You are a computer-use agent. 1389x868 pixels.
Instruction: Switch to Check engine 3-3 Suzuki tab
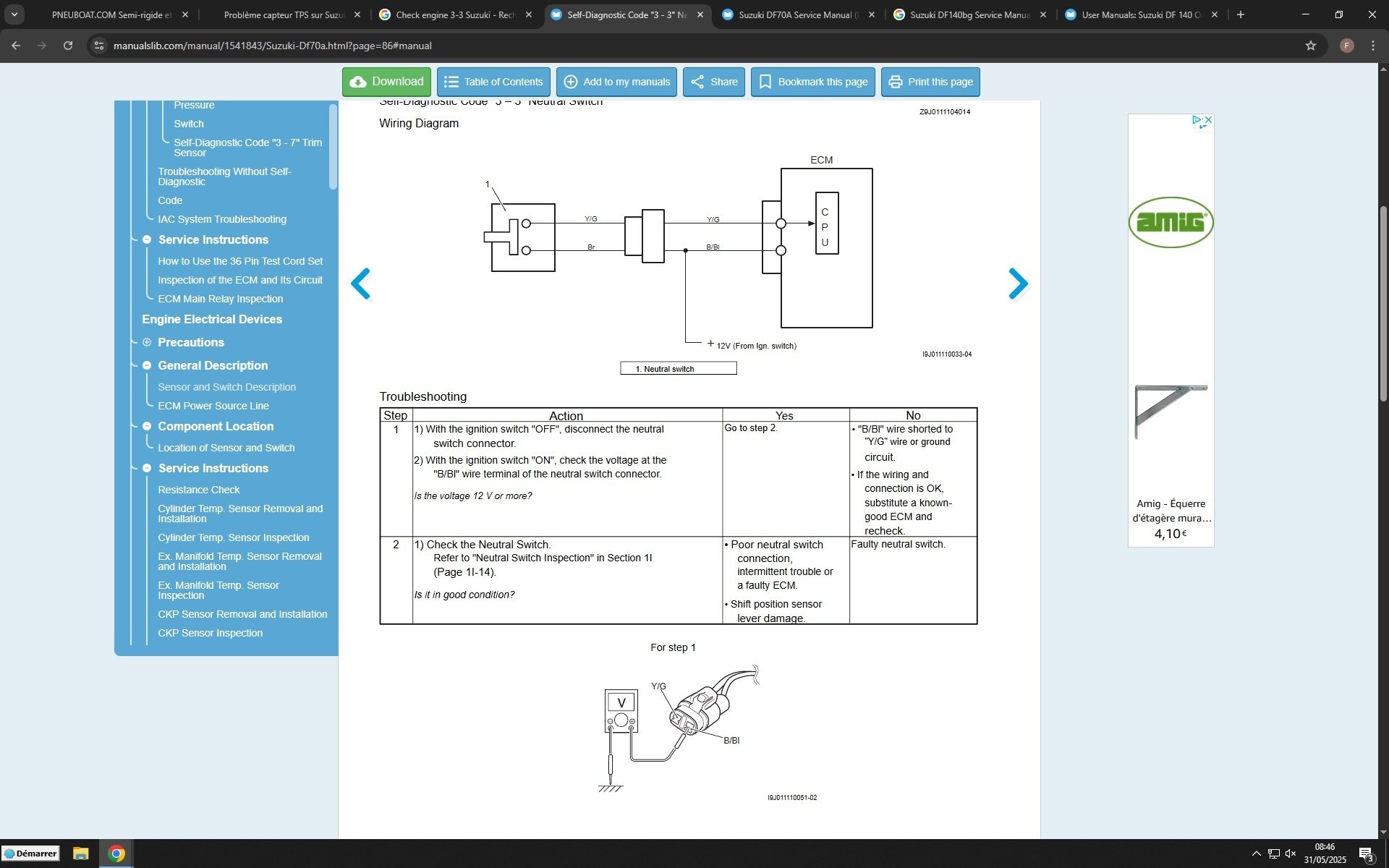pyautogui.click(x=456, y=14)
